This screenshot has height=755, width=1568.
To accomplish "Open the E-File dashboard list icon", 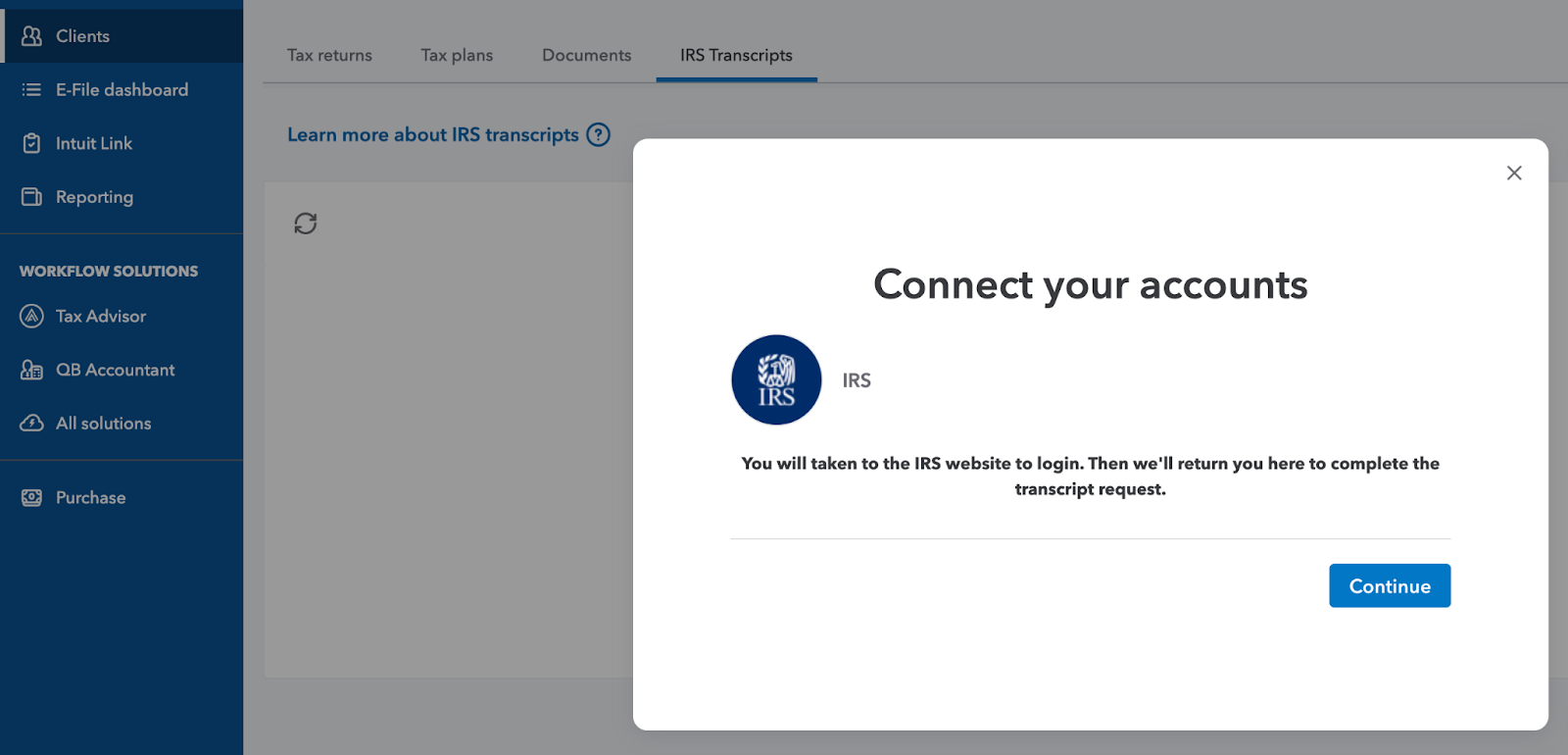I will tap(31, 90).
